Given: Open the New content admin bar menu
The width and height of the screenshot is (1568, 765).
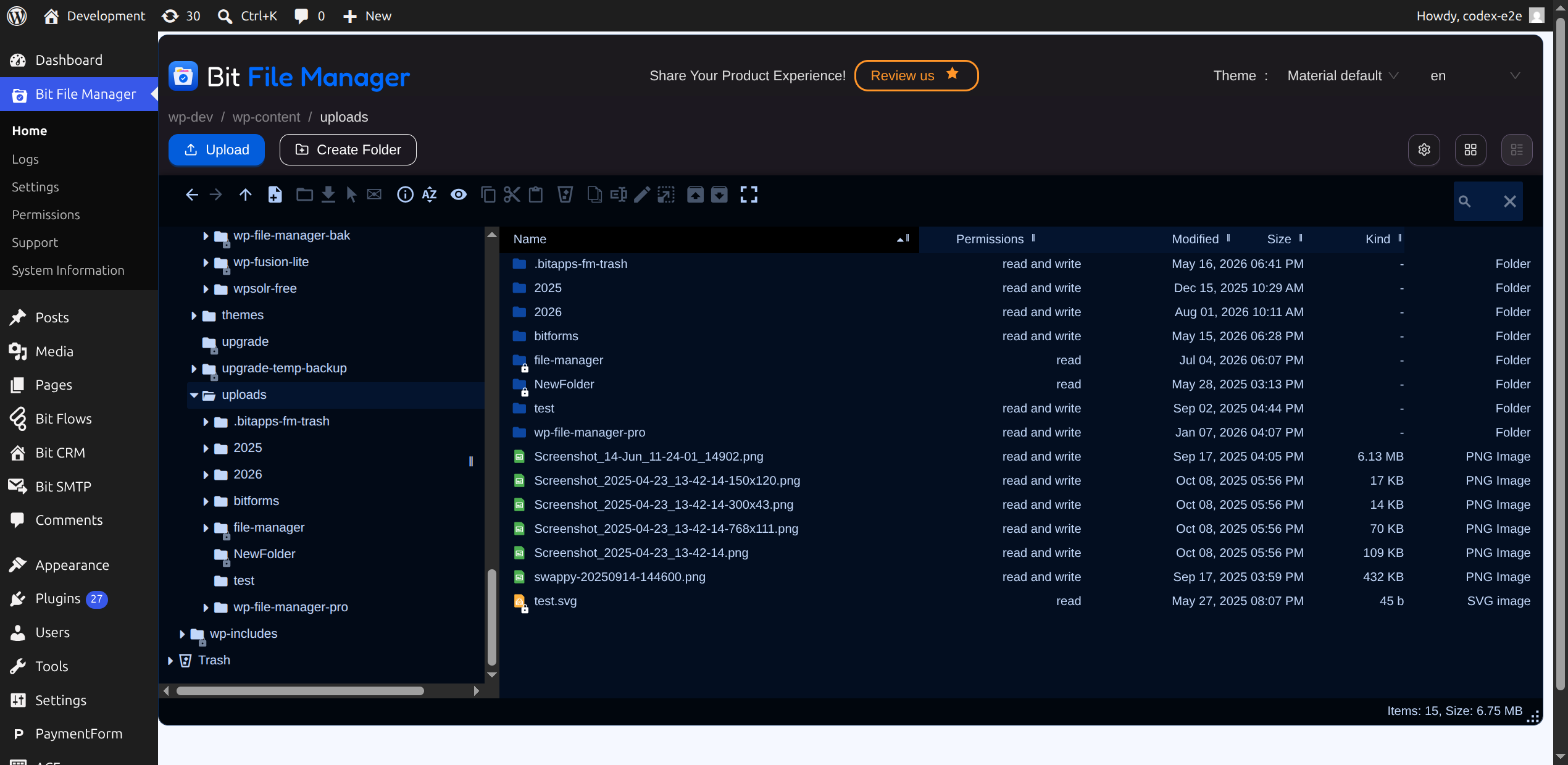Looking at the screenshot, I should (x=367, y=16).
